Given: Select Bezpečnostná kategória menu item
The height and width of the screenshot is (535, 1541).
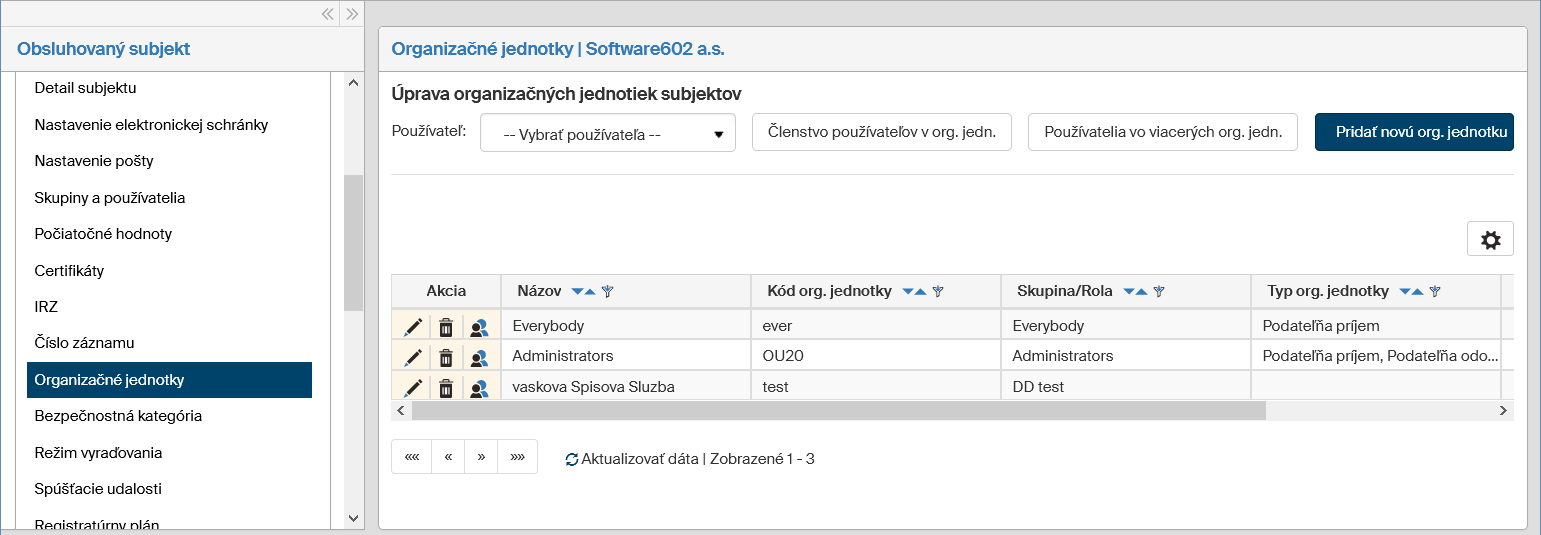Looking at the screenshot, I should [x=118, y=416].
